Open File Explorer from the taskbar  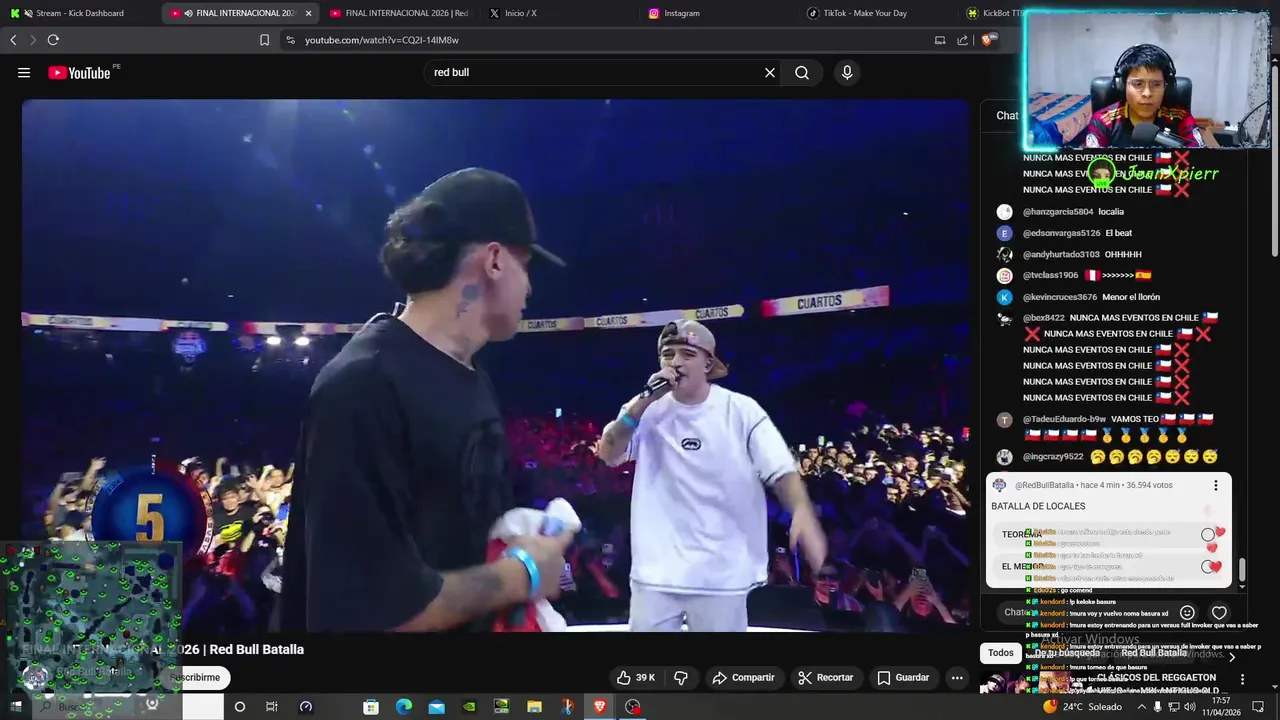click(534, 707)
